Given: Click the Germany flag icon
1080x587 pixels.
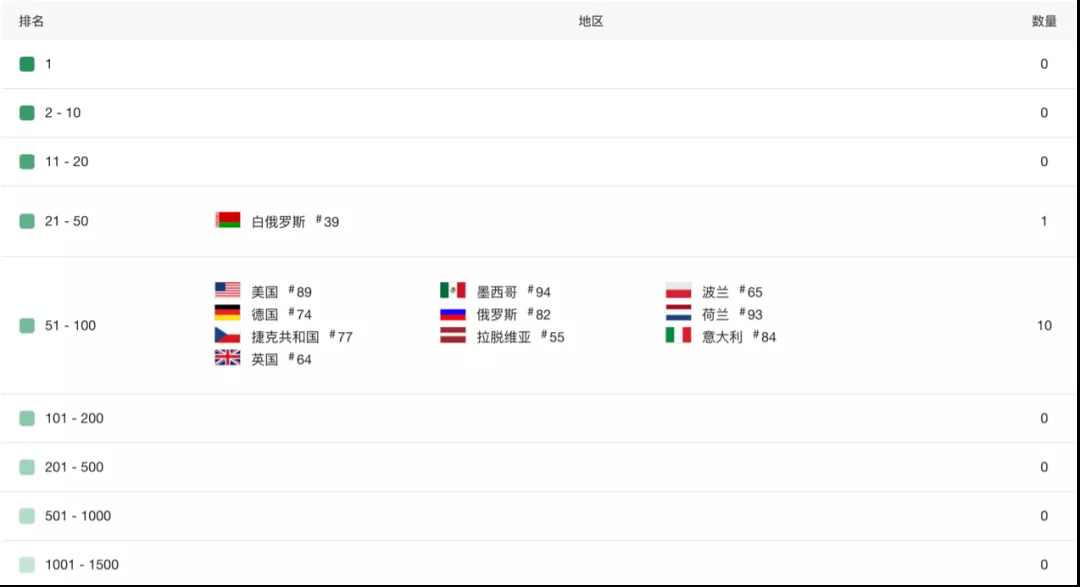Looking at the screenshot, I should click(227, 313).
